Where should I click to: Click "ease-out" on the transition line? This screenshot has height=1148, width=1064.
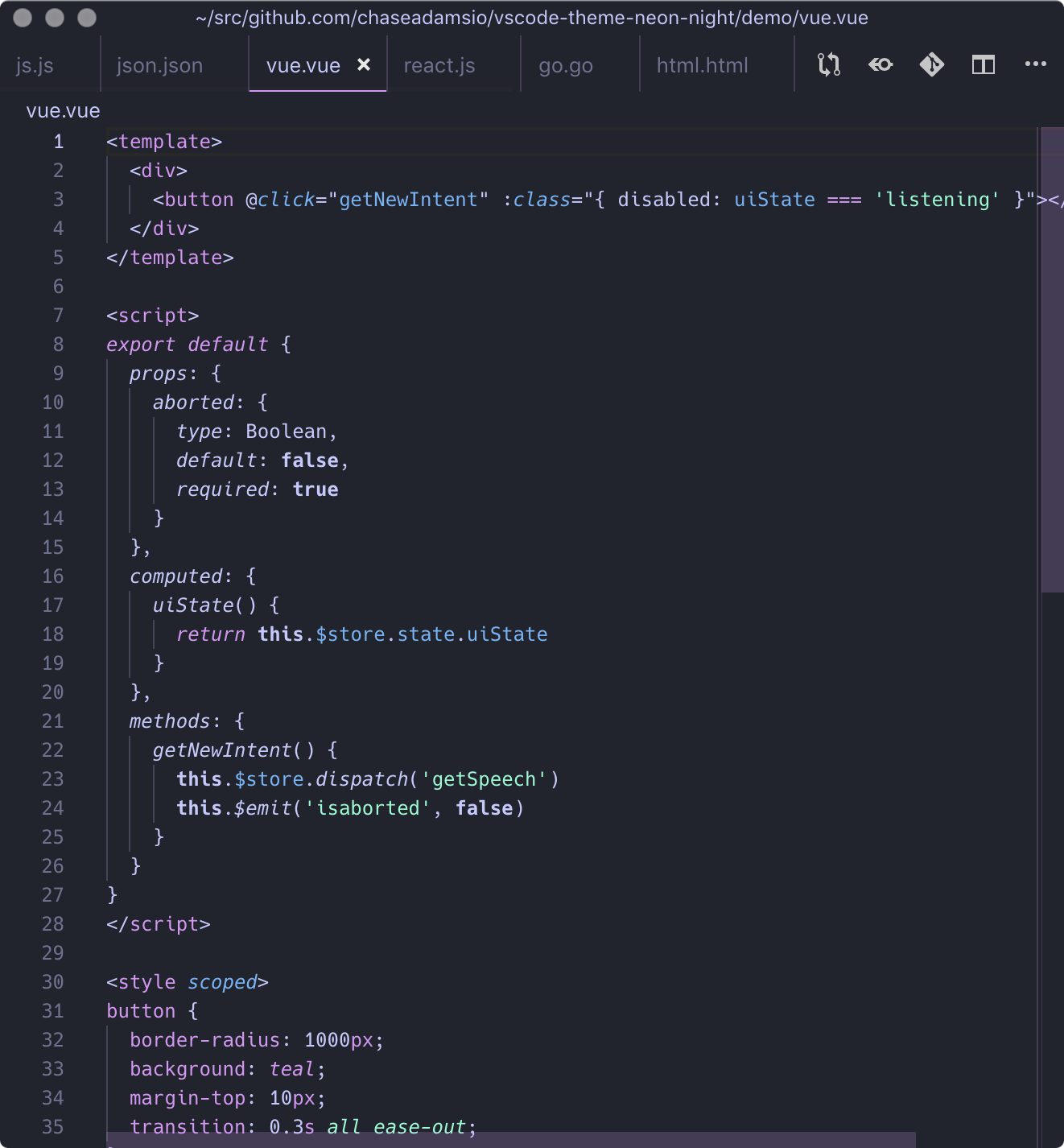pyautogui.click(x=420, y=1127)
